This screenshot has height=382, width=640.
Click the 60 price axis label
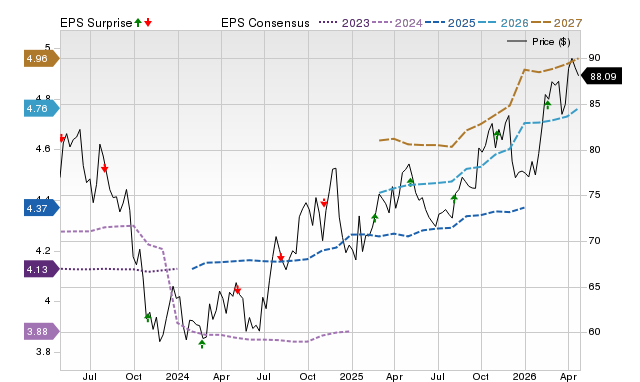[x=594, y=332]
